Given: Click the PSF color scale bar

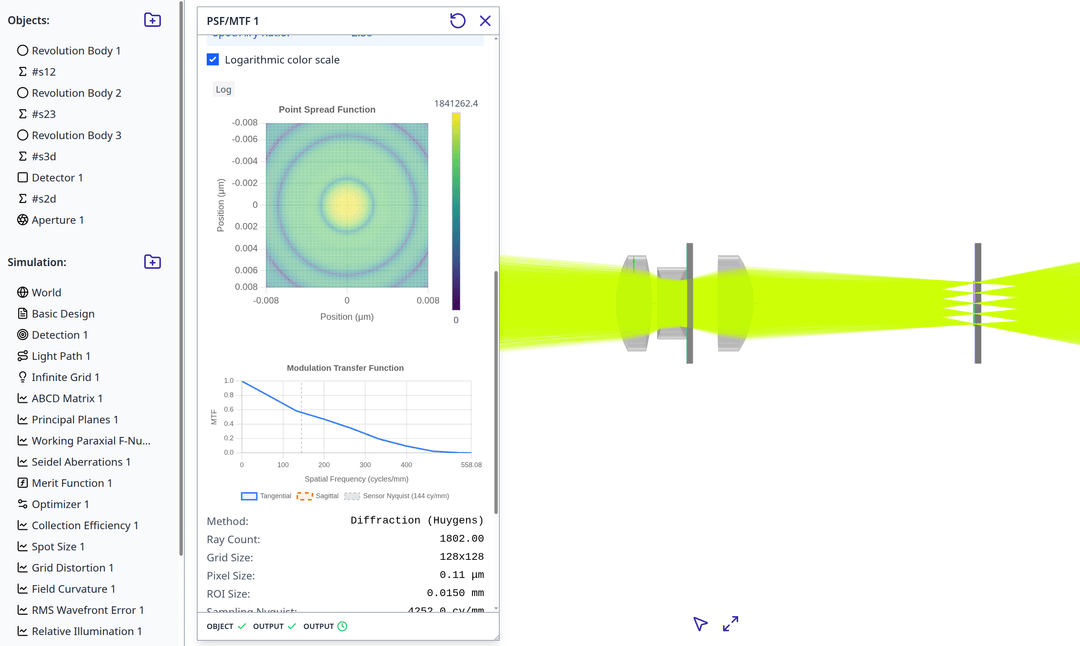Looking at the screenshot, I should [456, 211].
